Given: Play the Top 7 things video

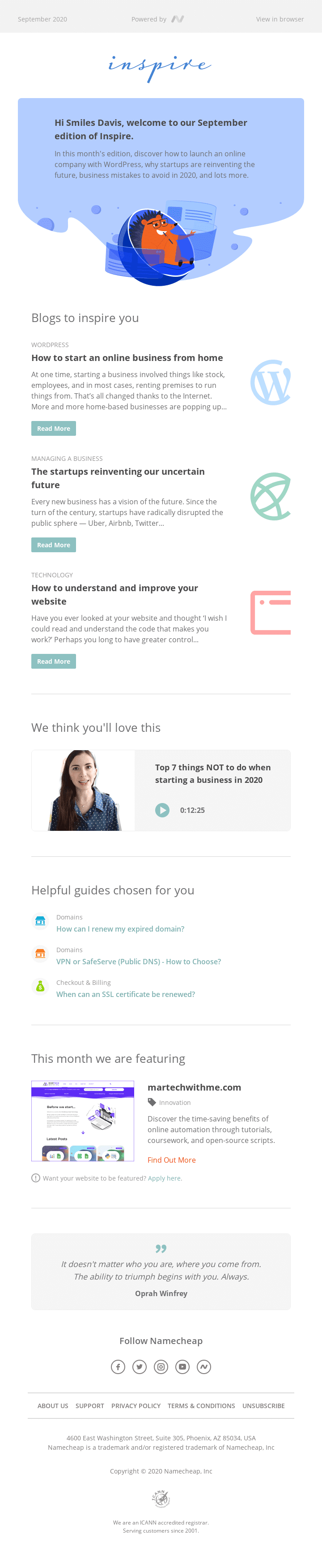Looking at the screenshot, I should click(x=162, y=810).
